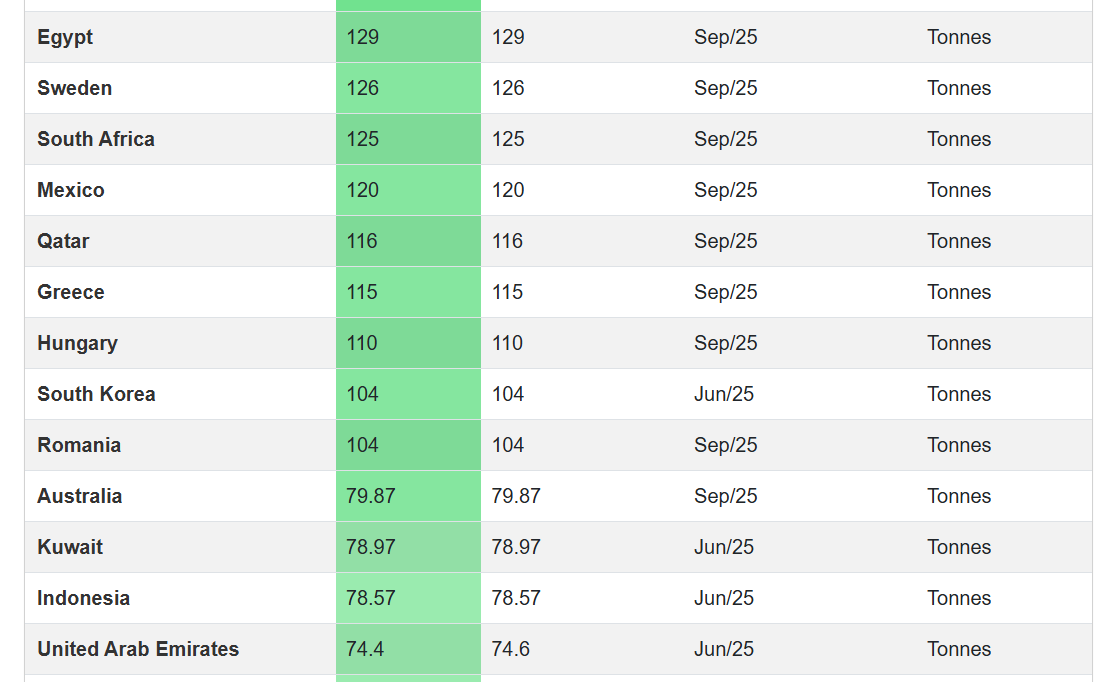This screenshot has height=682, width=1108.
Task: Click the 74.6 value in the table
Action: (510, 649)
